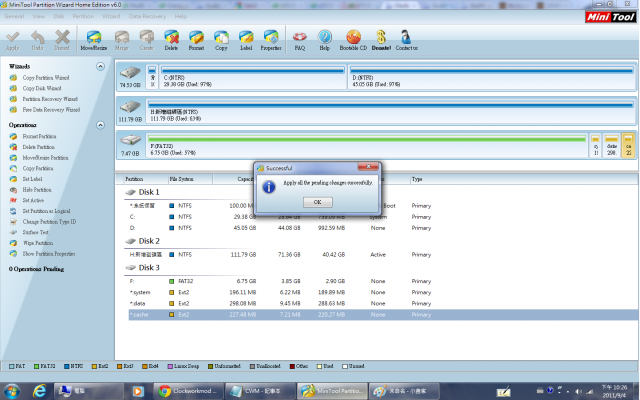Click the Format toolbar icon
640x400 pixels.
196,40
